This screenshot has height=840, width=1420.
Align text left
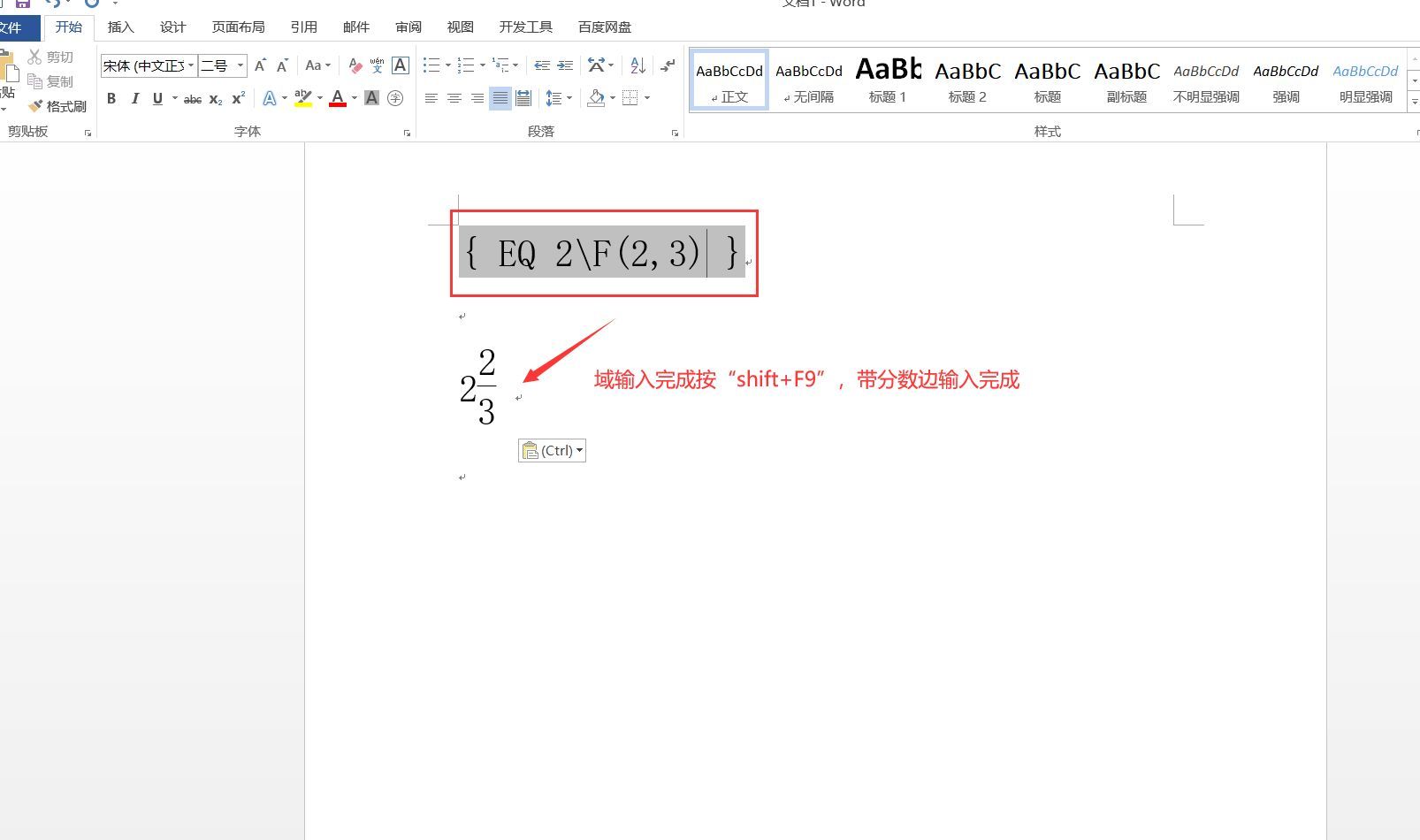(x=431, y=98)
